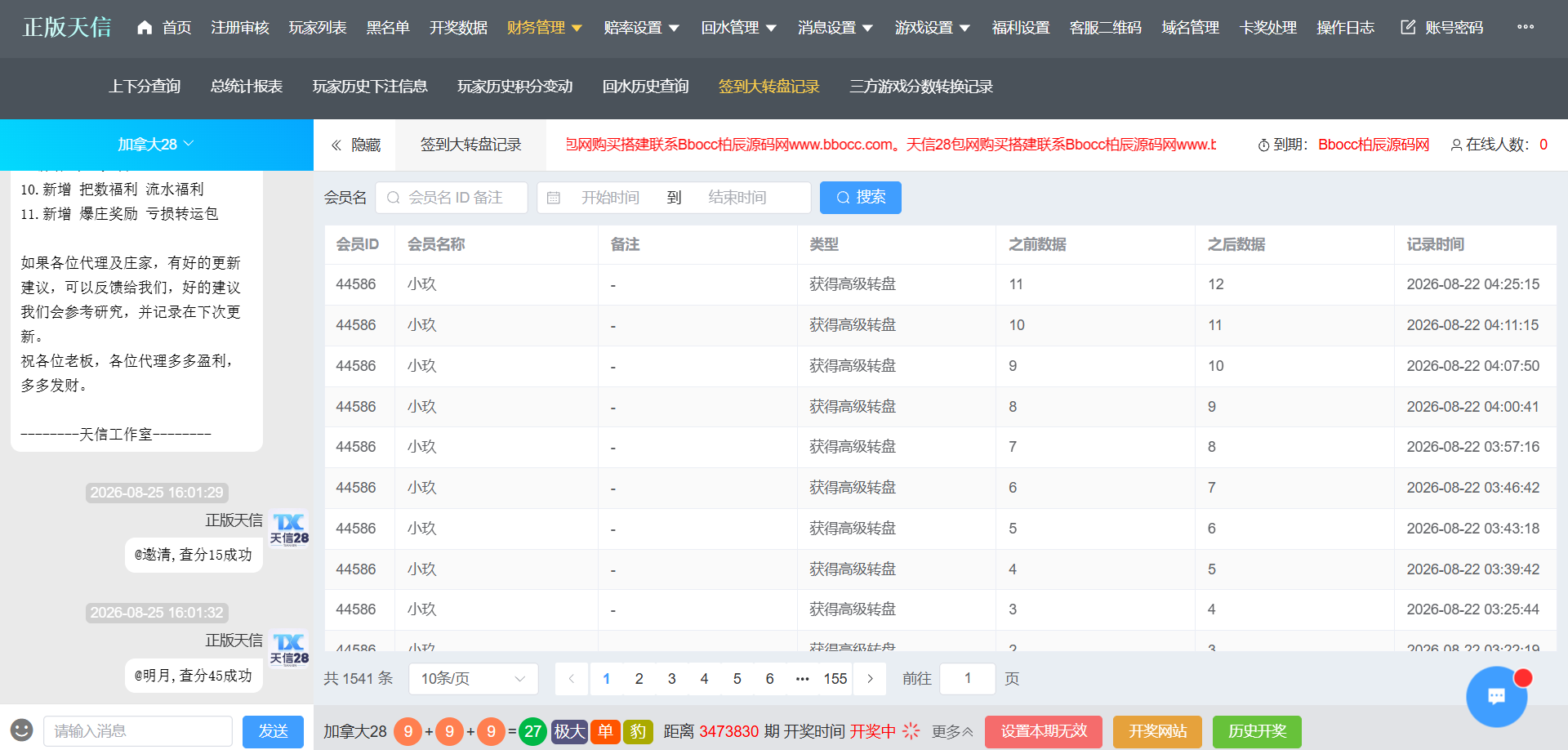Image resolution: width=1568 pixels, height=750 pixels.
Task: Click the double-chevron hide icon
Action: click(336, 145)
